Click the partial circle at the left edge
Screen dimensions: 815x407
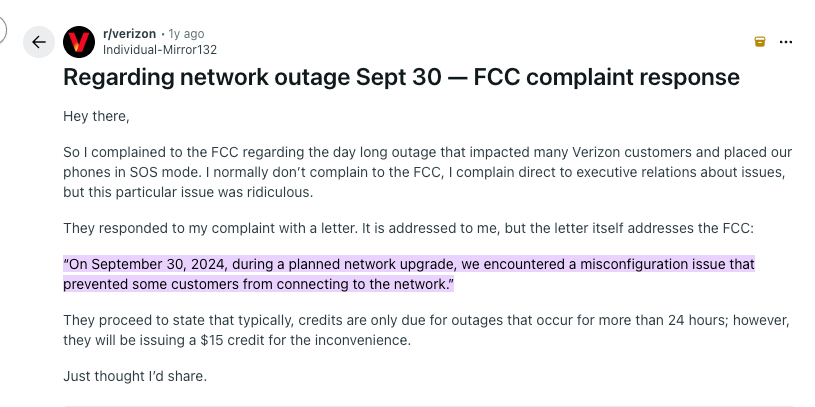(3, 30)
